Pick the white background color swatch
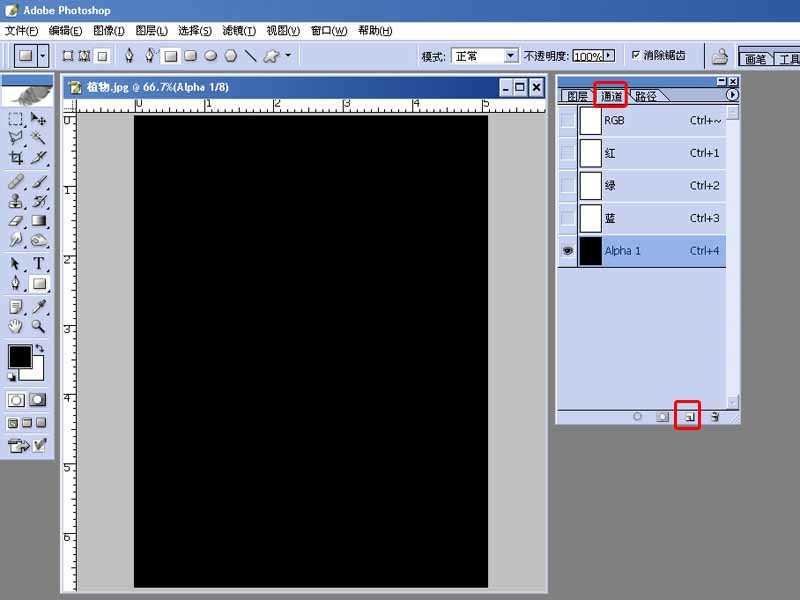The image size is (800, 600). click(35, 372)
